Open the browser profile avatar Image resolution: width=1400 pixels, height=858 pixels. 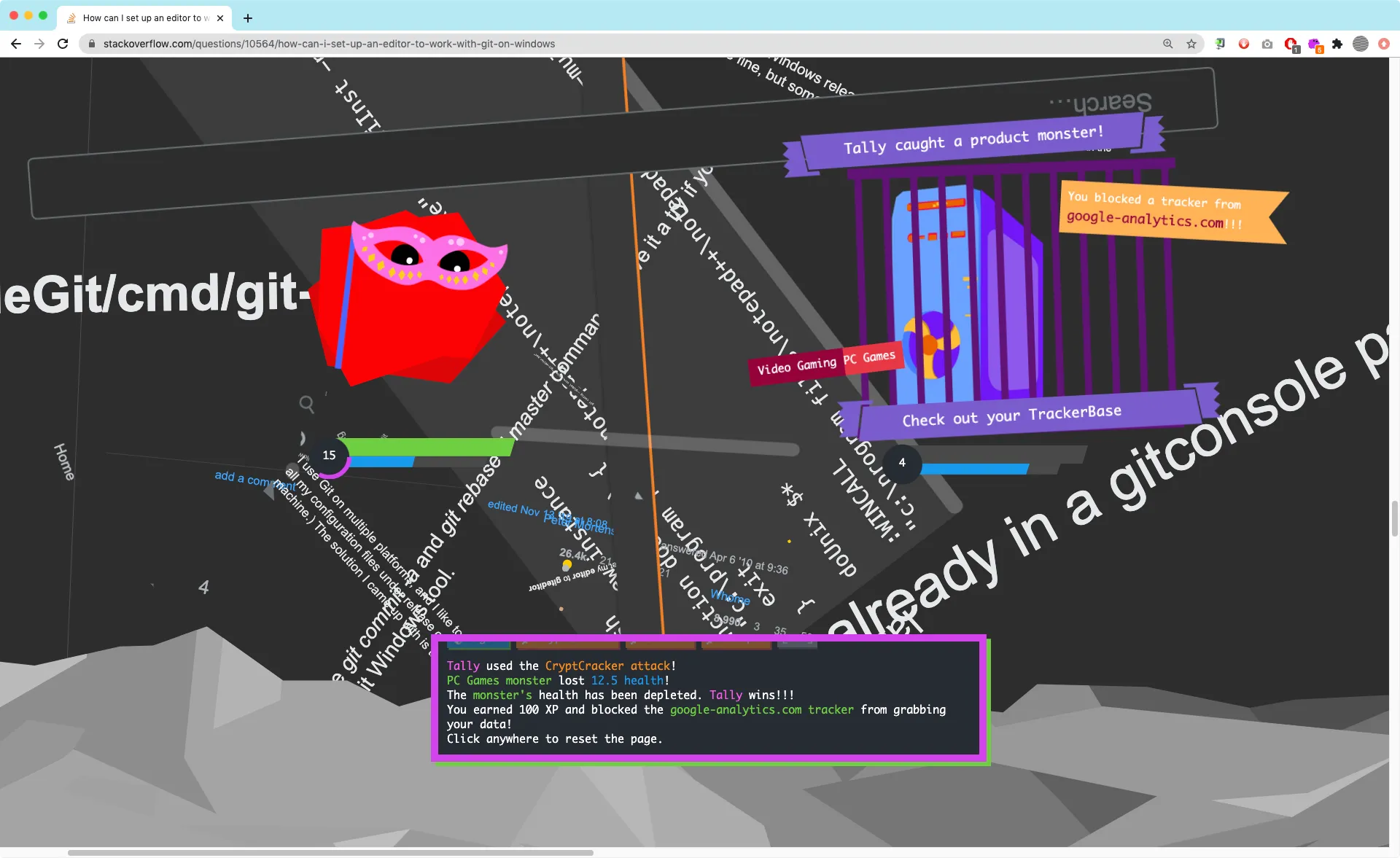[1361, 44]
